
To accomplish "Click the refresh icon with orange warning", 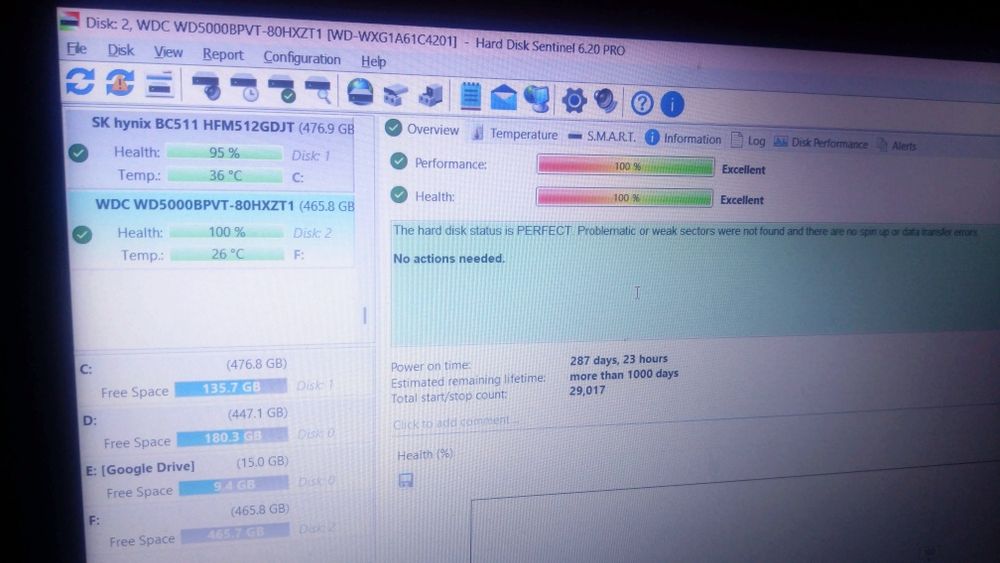I will point(120,82).
